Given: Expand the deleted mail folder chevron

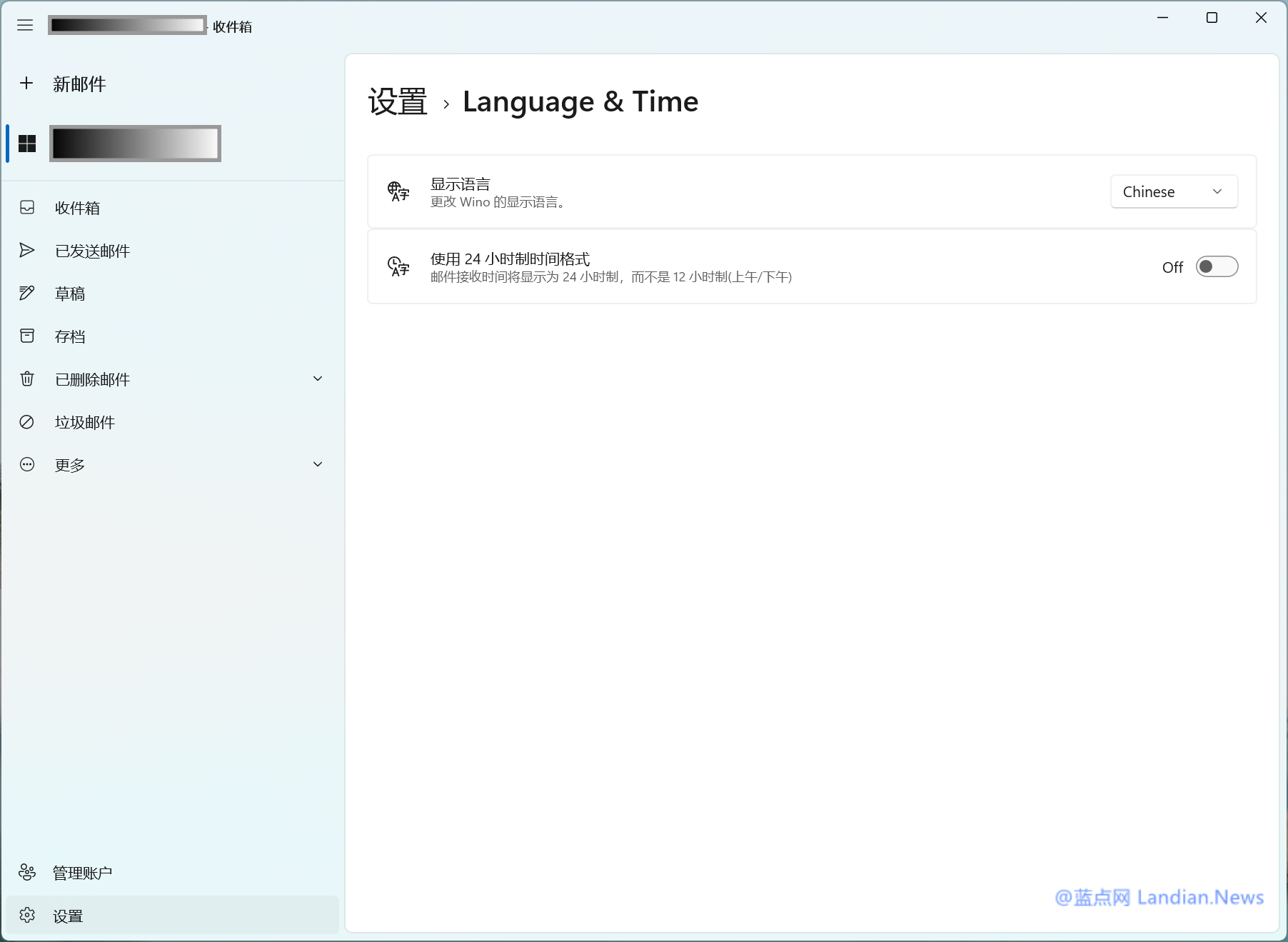Looking at the screenshot, I should pyautogui.click(x=318, y=379).
